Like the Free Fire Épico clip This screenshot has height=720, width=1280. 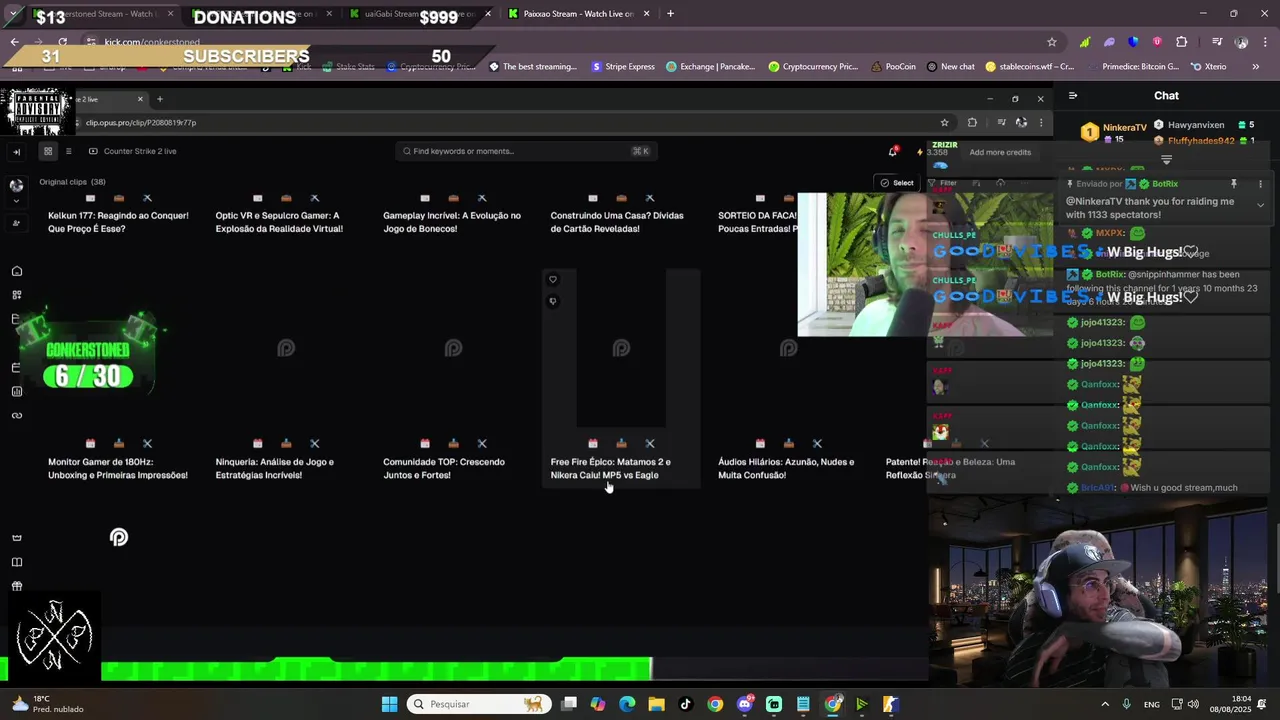(x=553, y=280)
